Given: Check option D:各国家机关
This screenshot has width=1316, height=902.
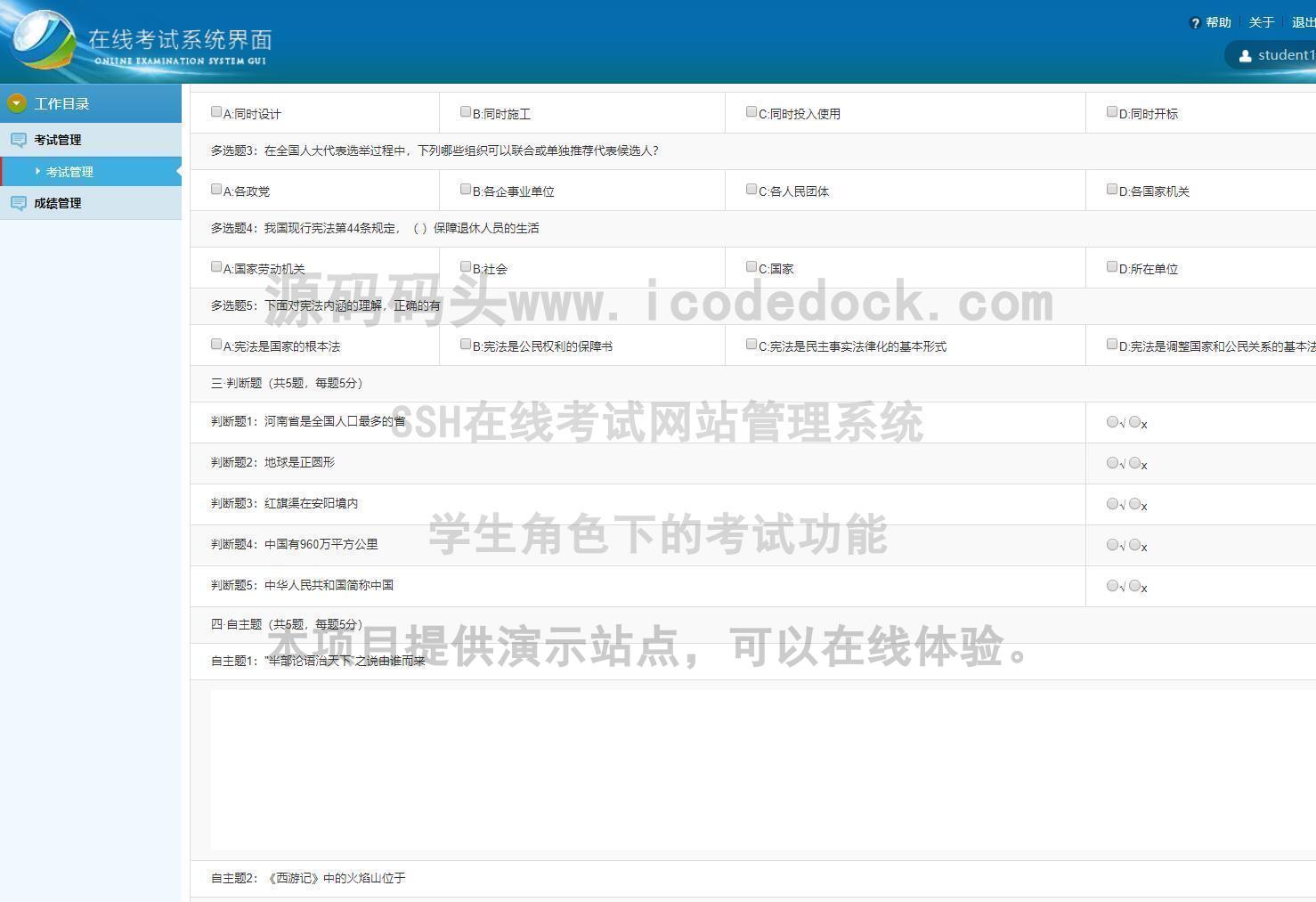Looking at the screenshot, I should tap(1112, 189).
